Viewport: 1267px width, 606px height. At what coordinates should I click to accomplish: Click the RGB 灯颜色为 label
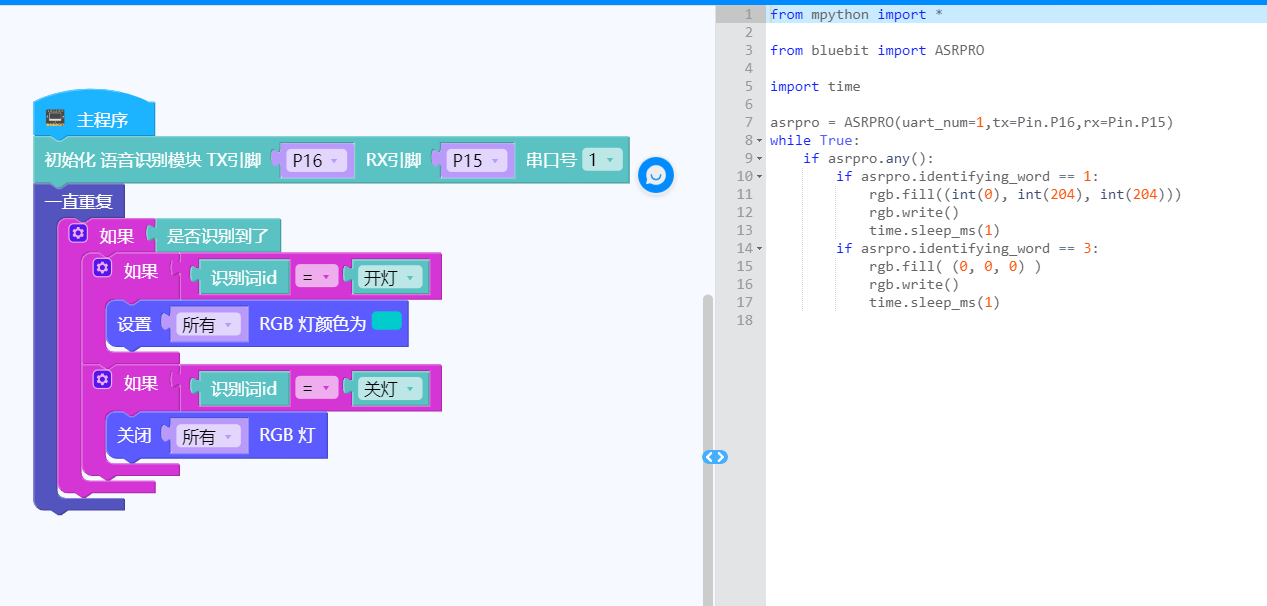[313, 324]
